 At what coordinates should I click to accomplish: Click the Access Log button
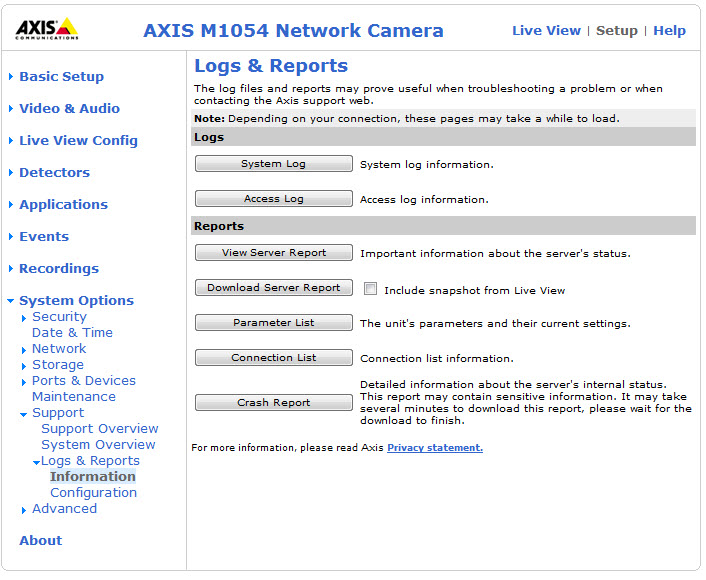click(x=274, y=199)
